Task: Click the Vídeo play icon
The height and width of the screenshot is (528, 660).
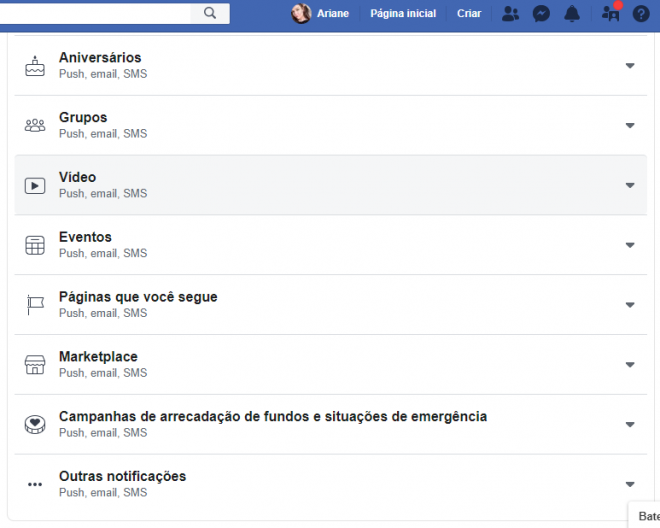Action: 35,185
